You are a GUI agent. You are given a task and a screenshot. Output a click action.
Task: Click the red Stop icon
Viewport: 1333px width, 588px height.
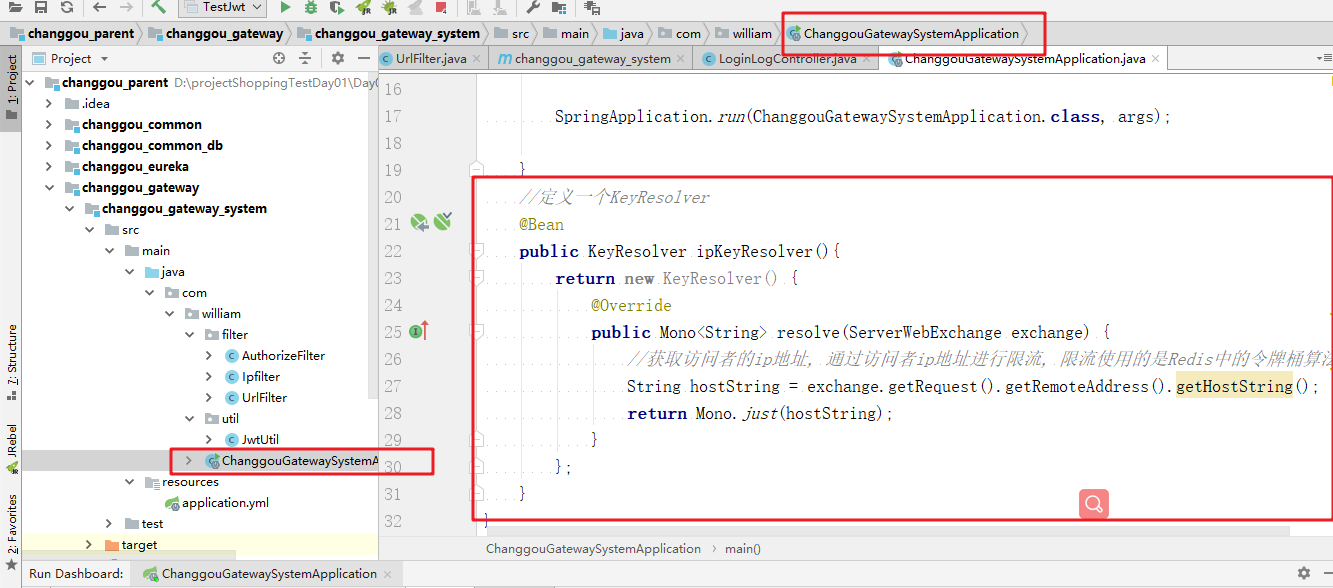(x=440, y=7)
